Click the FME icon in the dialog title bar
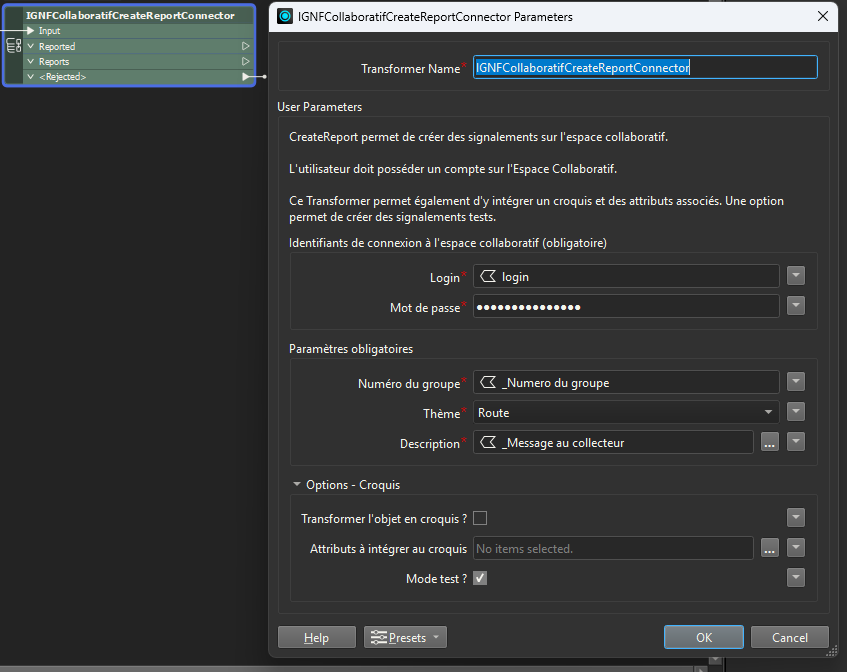Image resolution: width=847 pixels, height=672 pixels. click(x=285, y=16)
